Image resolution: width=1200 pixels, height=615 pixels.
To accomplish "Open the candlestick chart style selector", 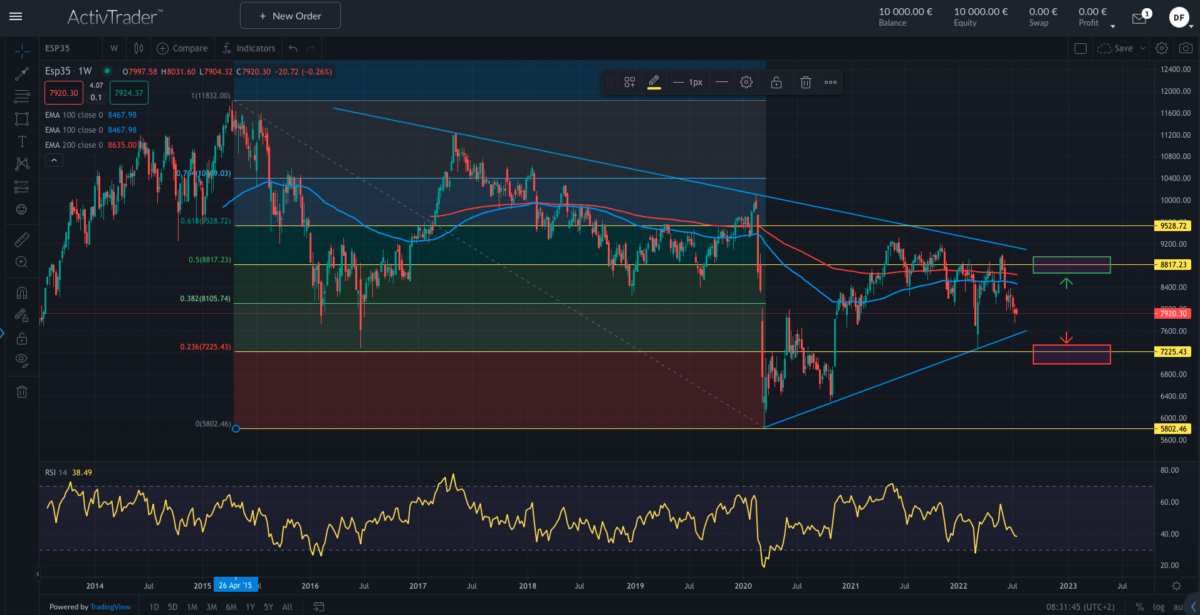I will tap(136, 48).
